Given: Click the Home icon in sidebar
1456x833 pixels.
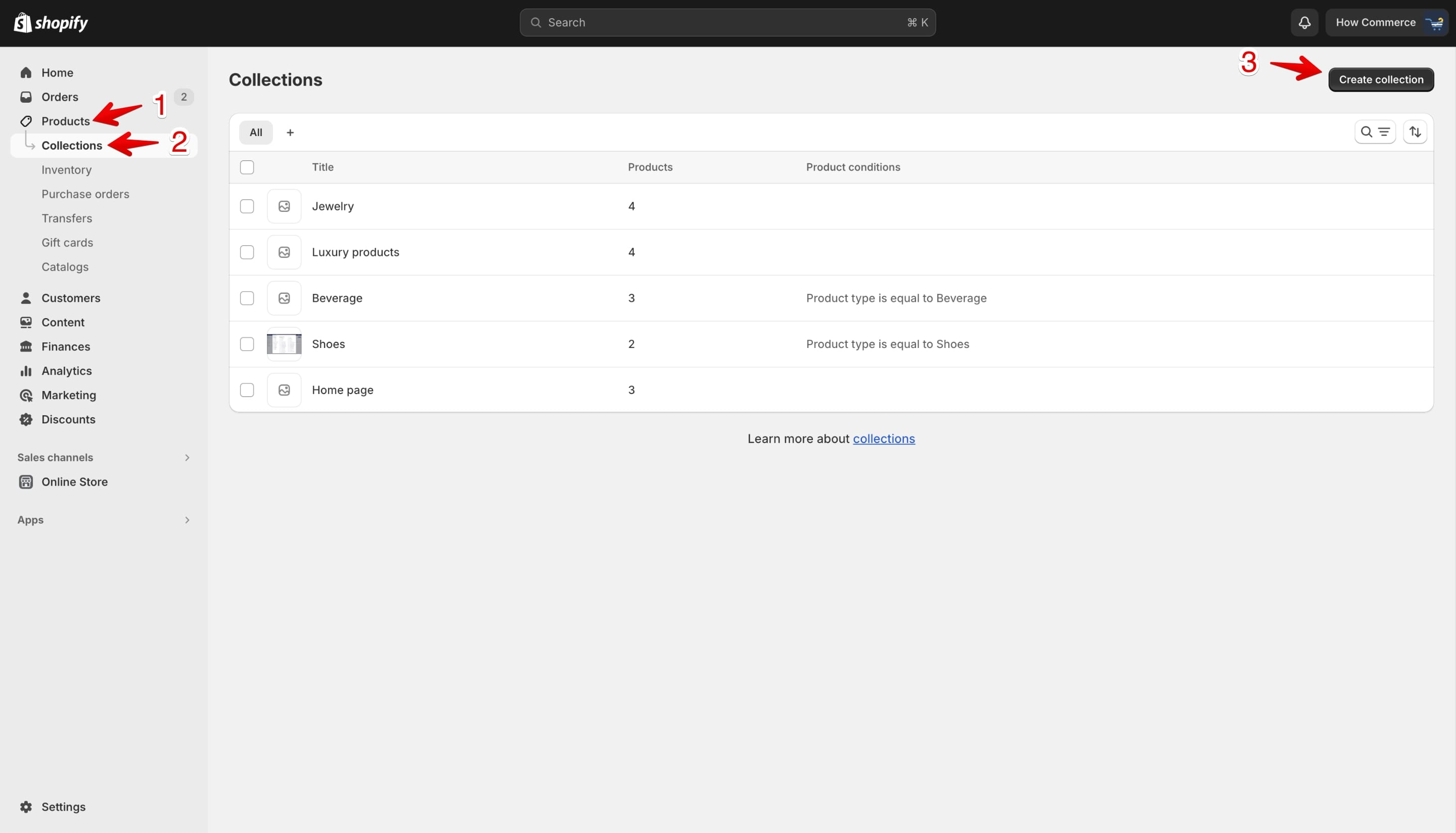Looking at the screenshot, I should 26,73.
